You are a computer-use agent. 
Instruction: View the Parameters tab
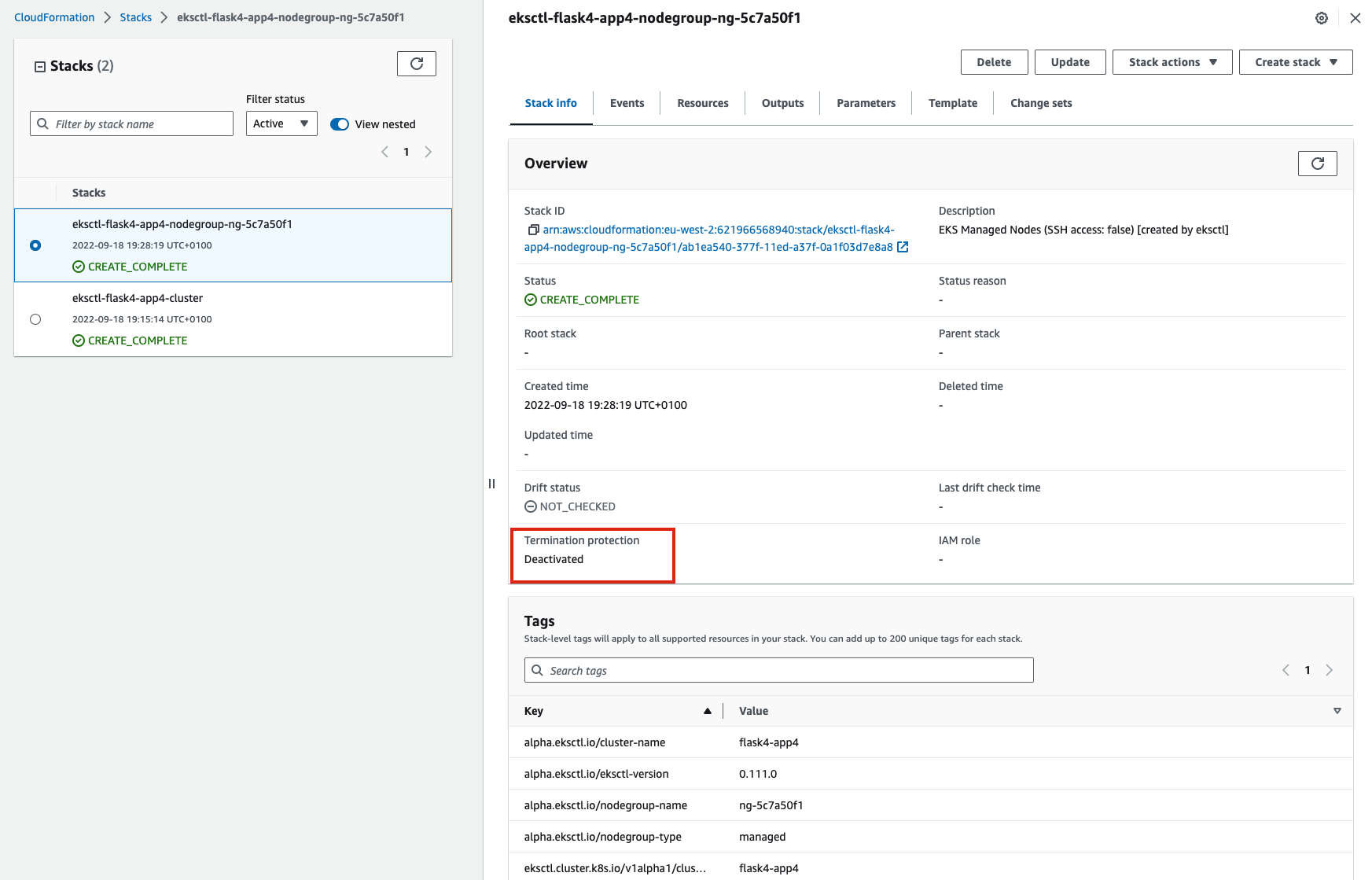(866, 103)
